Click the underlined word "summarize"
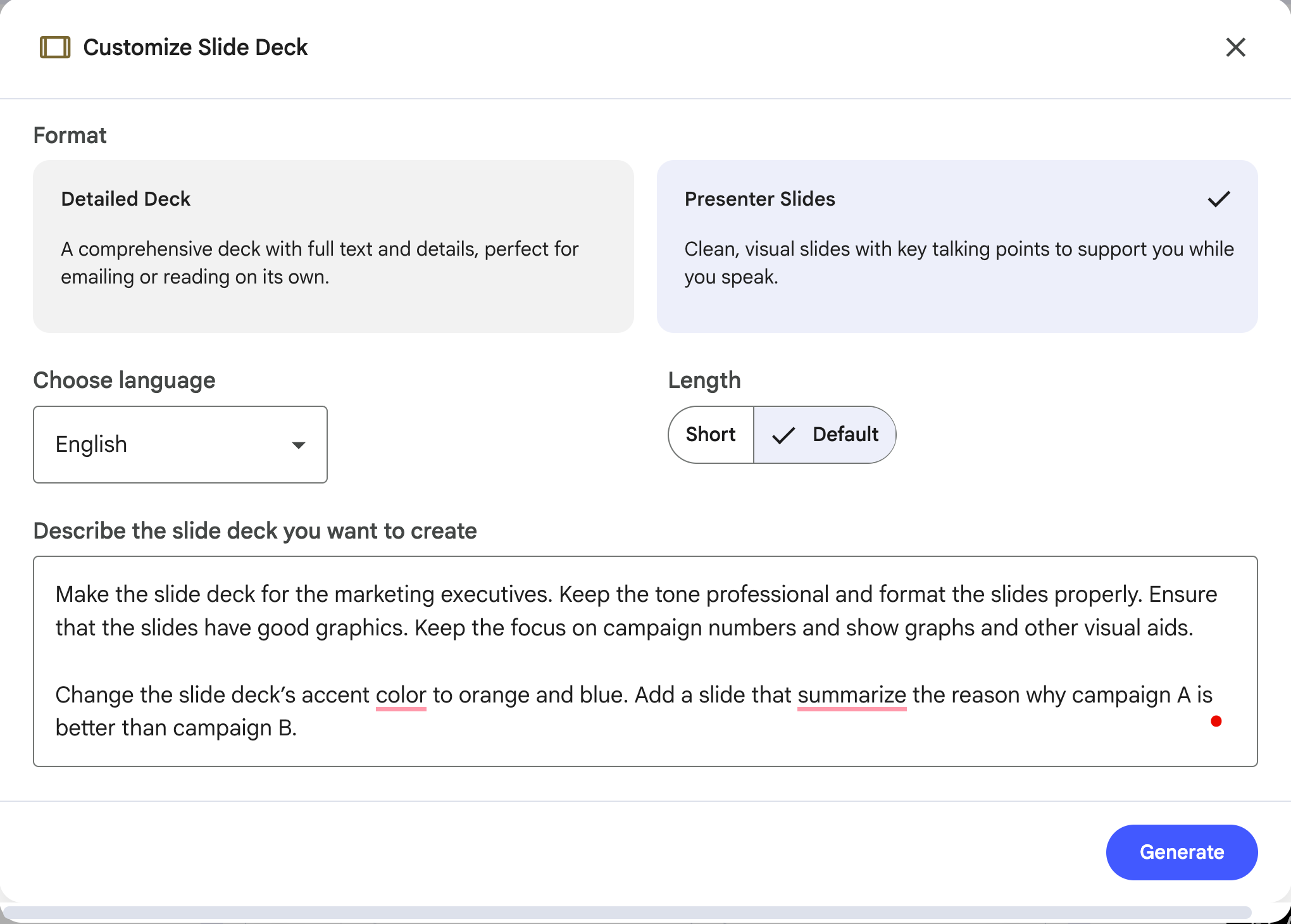The width and height of the screenshot is (1291, 924). pyautogui.click(x=851, y=695)
